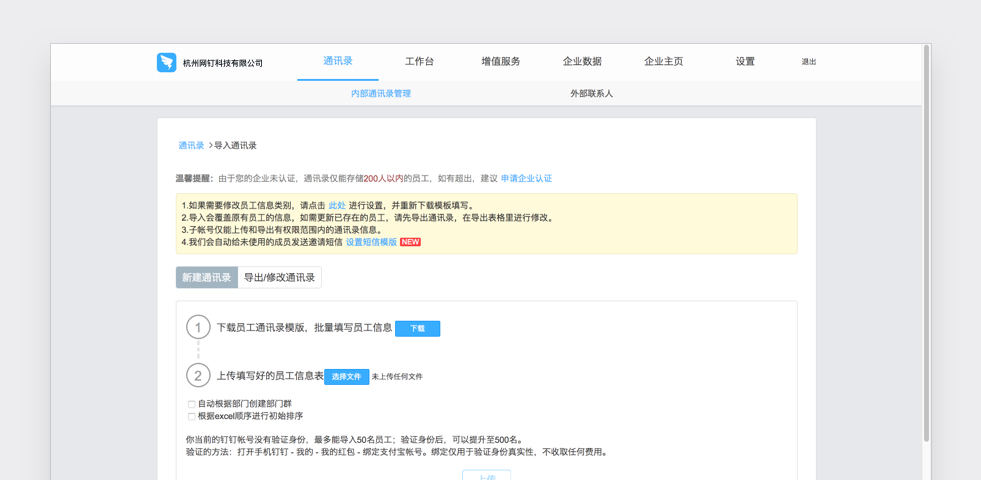Enable 自动根据部门创建部门群 checkbox

[191, 404]
